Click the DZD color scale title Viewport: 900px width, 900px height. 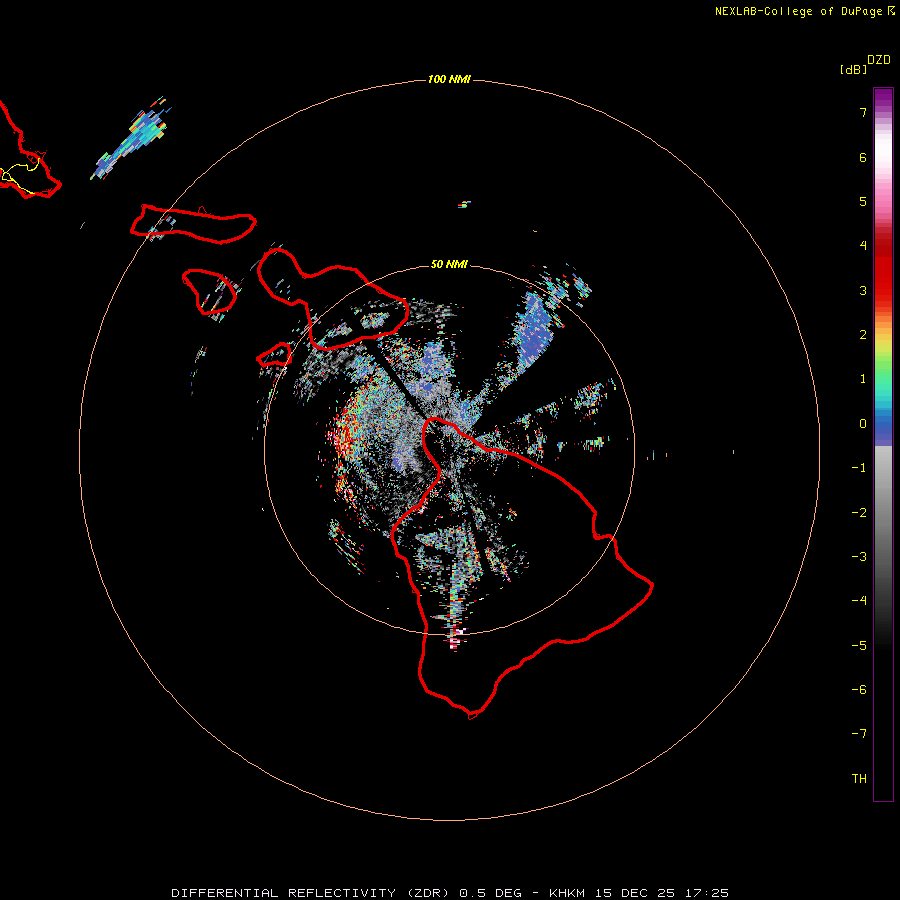879,59
